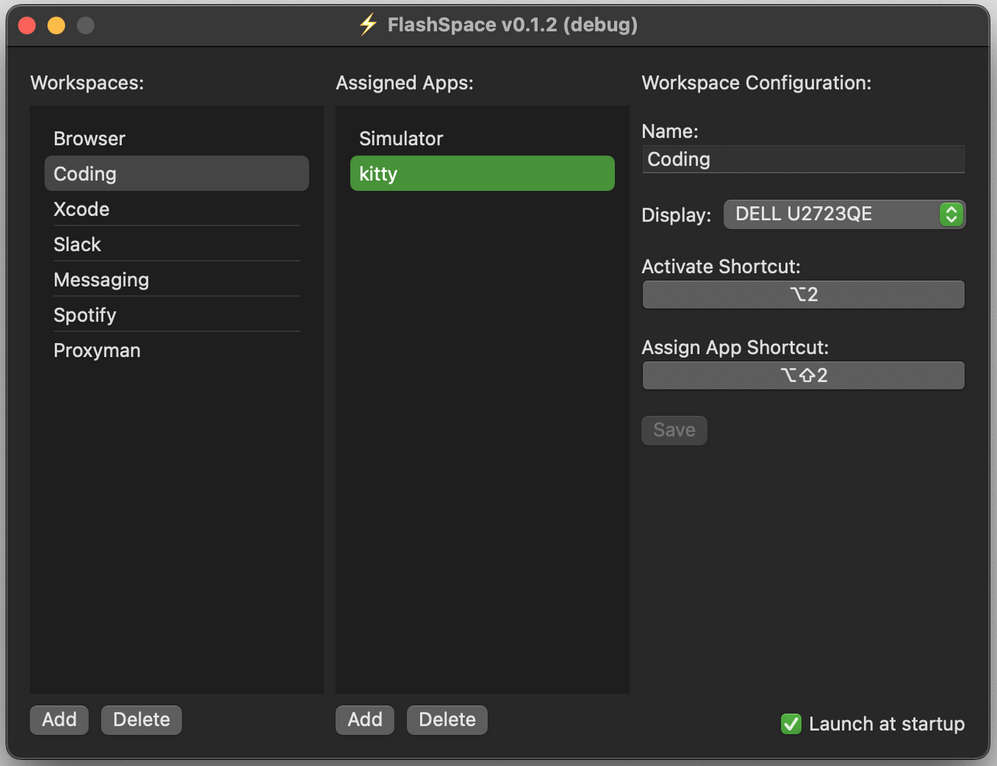This screenshot has height=766, width=997.
Task: Click the Assign App Shortcut recorder field
Action: [803, 375]
